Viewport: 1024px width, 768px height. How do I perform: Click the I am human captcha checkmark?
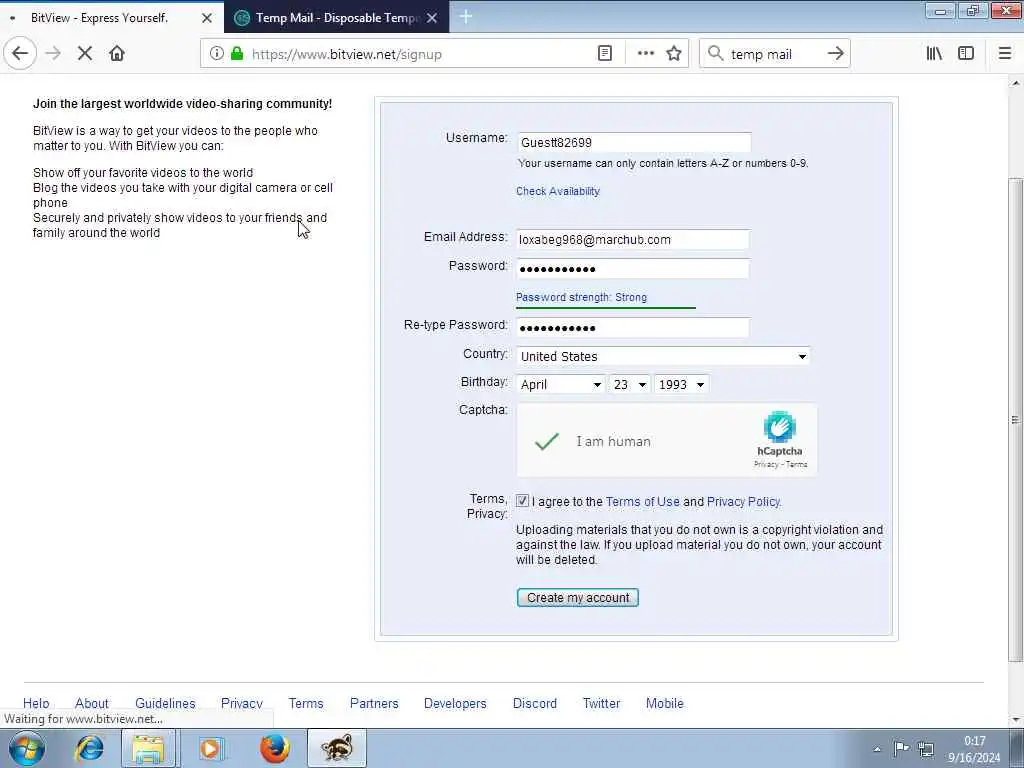547,441
